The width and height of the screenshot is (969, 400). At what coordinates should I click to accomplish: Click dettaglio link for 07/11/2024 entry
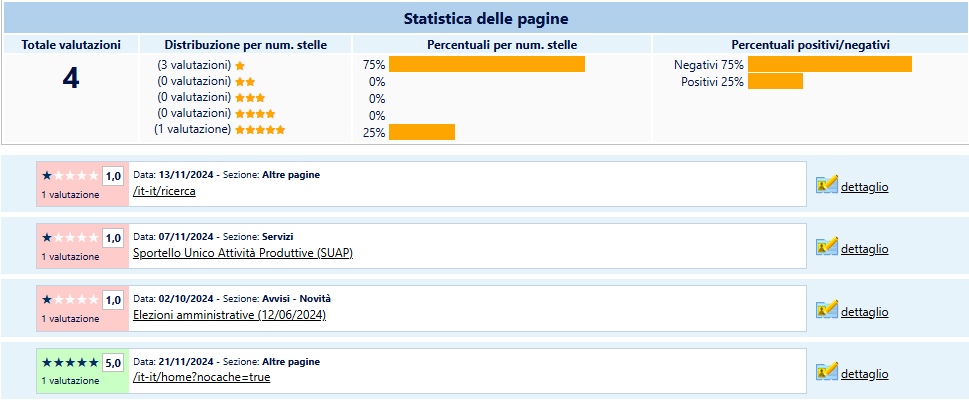click(864, 249)
